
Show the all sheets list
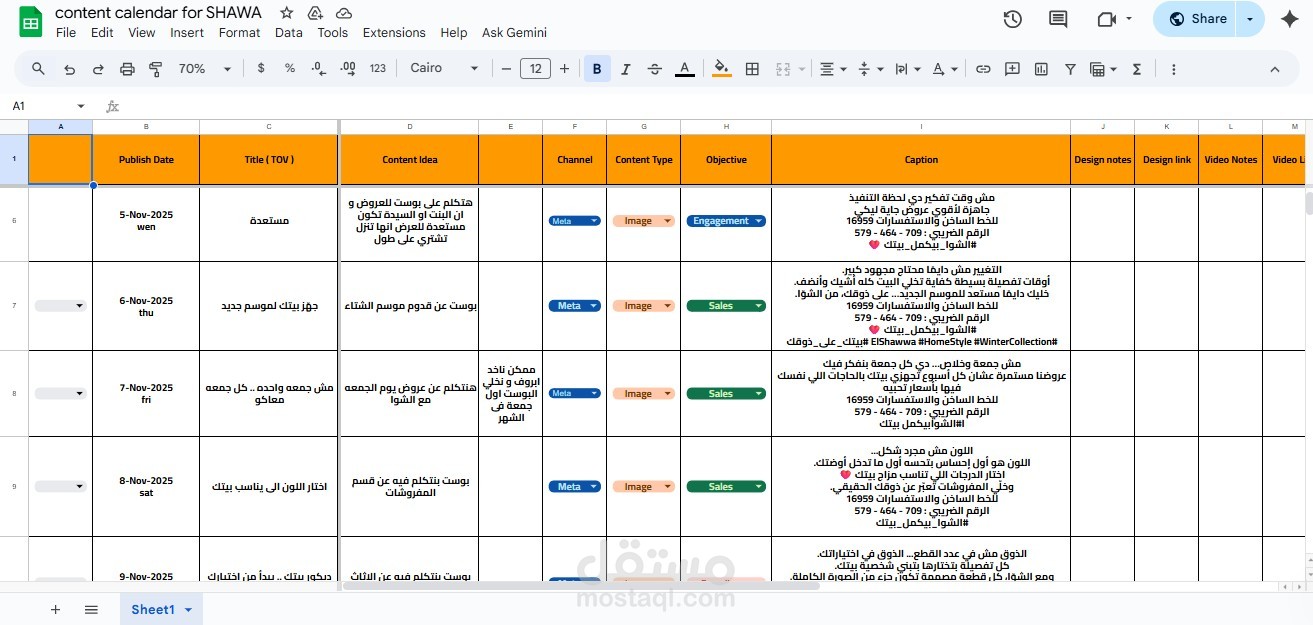(91, 609)
